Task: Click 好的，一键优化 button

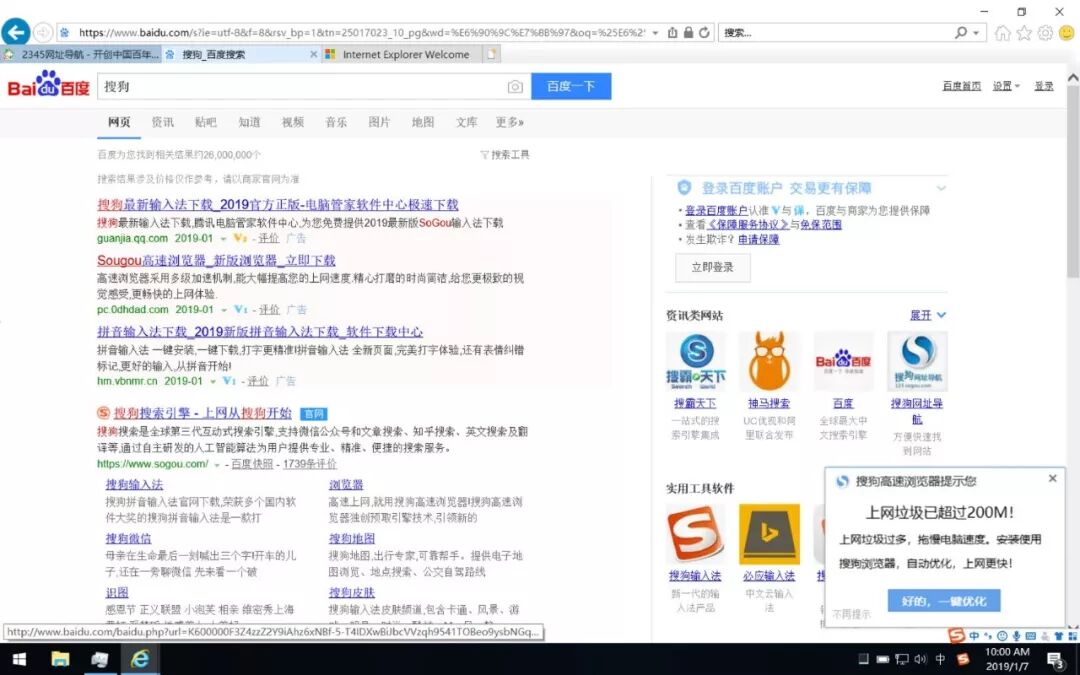Action: click(944, 601)
